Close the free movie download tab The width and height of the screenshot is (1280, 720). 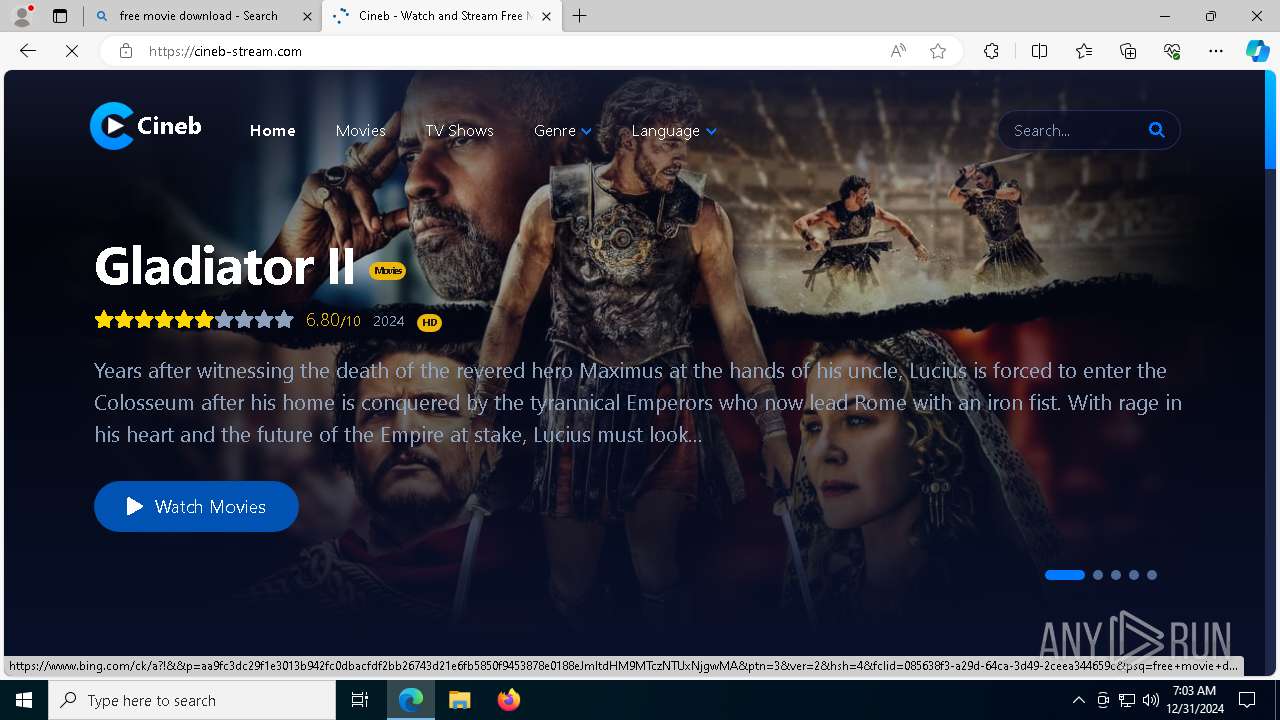click(307, 16)
